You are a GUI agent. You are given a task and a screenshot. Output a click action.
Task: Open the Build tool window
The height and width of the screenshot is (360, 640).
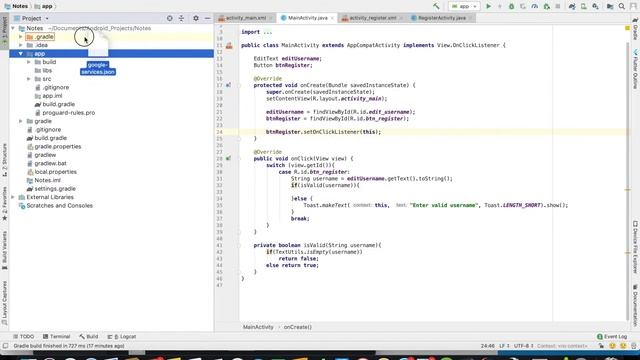coord(89,337)
